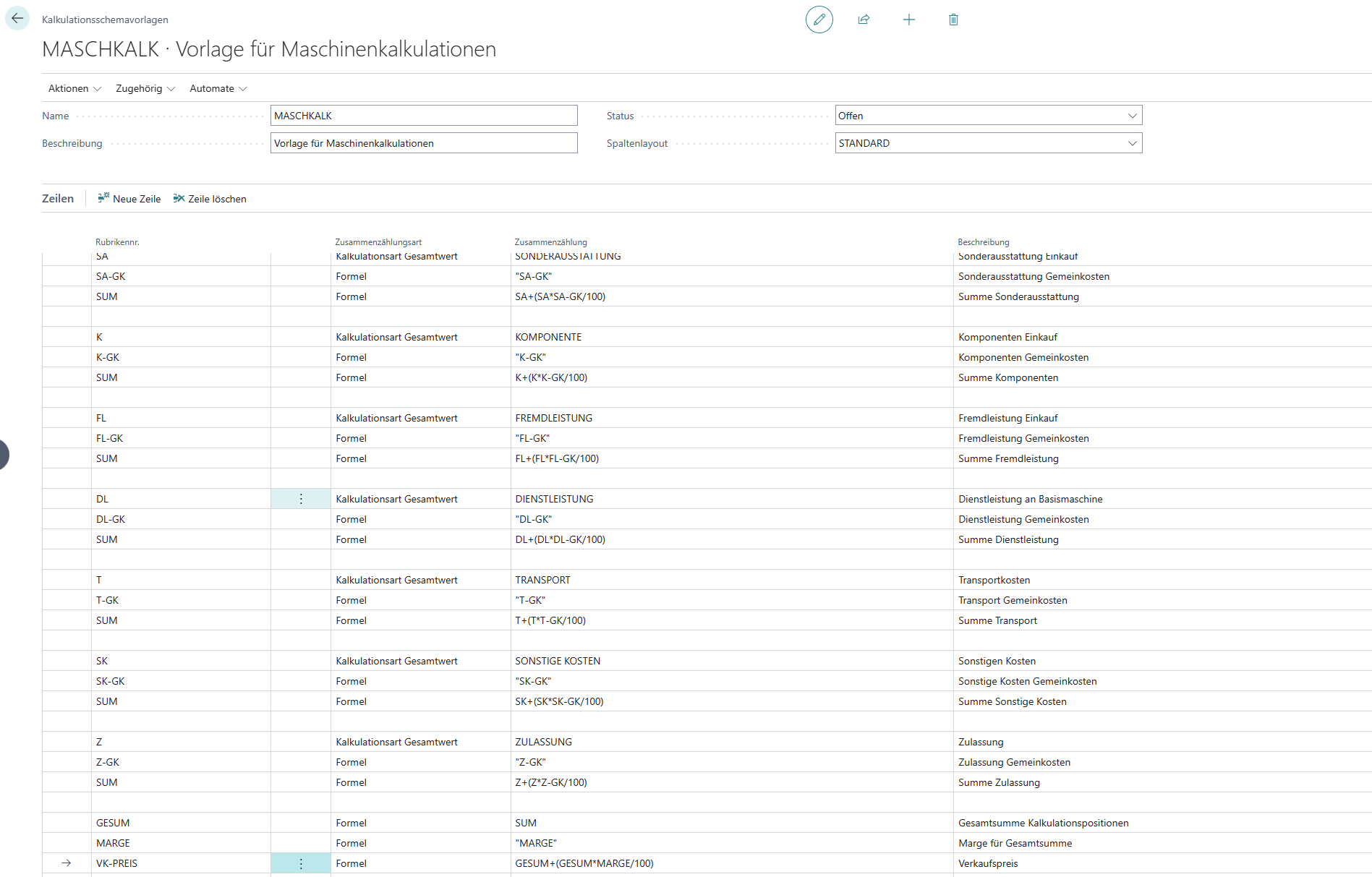
Task: Click into the Name field MASCHKALK
Action: [424, 116]
